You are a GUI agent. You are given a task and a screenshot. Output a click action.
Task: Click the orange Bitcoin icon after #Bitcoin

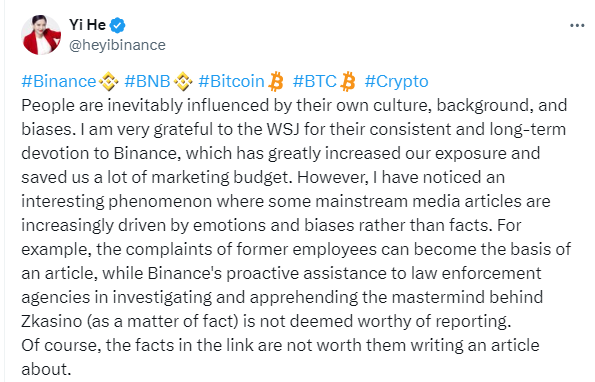[x=276, y=82]
